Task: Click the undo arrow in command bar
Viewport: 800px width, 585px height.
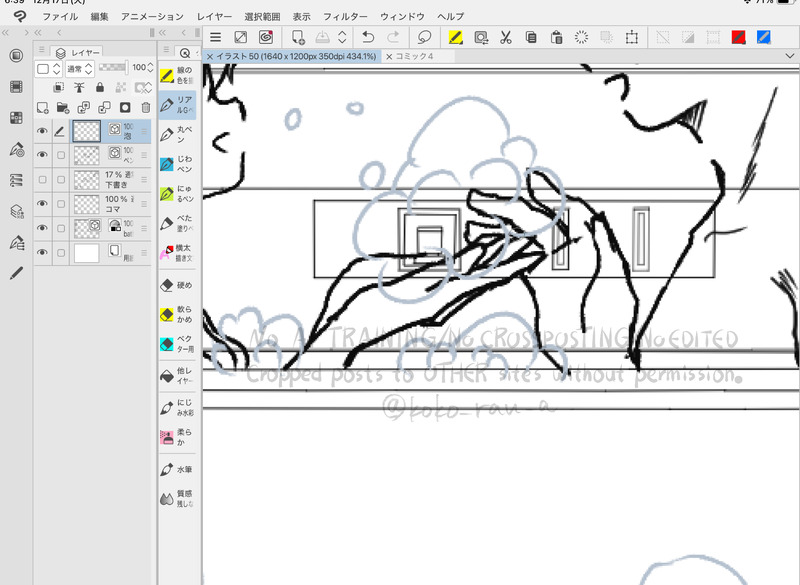Action: 368,37
